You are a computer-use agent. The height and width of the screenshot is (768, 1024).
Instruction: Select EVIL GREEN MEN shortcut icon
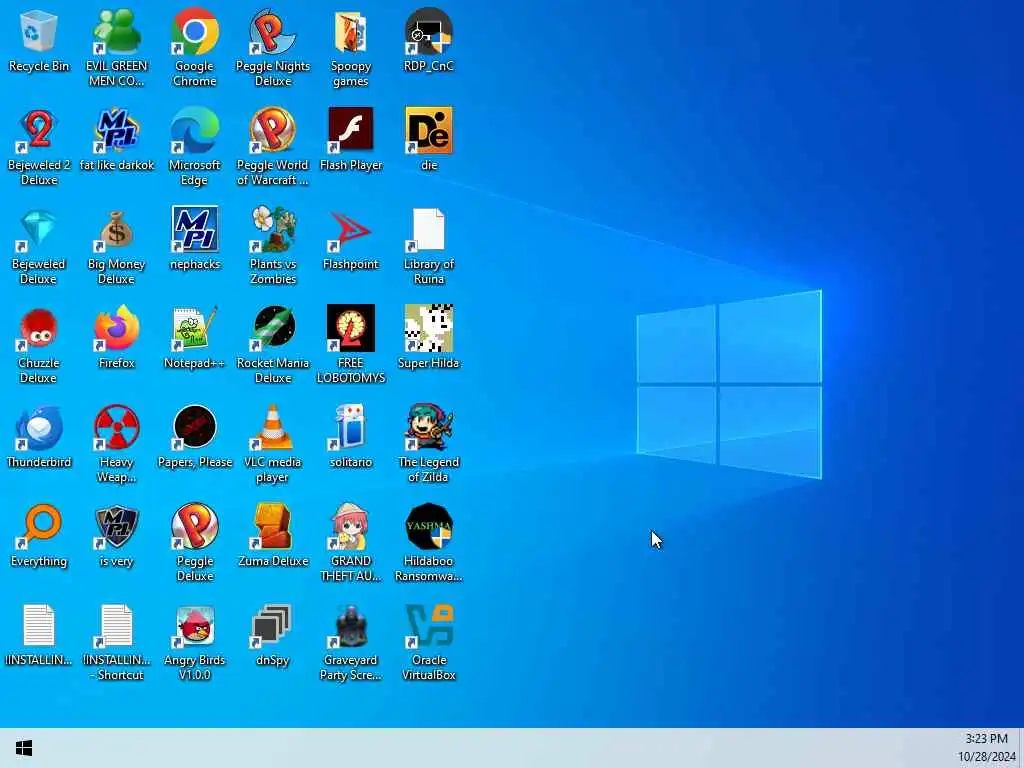pos(116,31)
